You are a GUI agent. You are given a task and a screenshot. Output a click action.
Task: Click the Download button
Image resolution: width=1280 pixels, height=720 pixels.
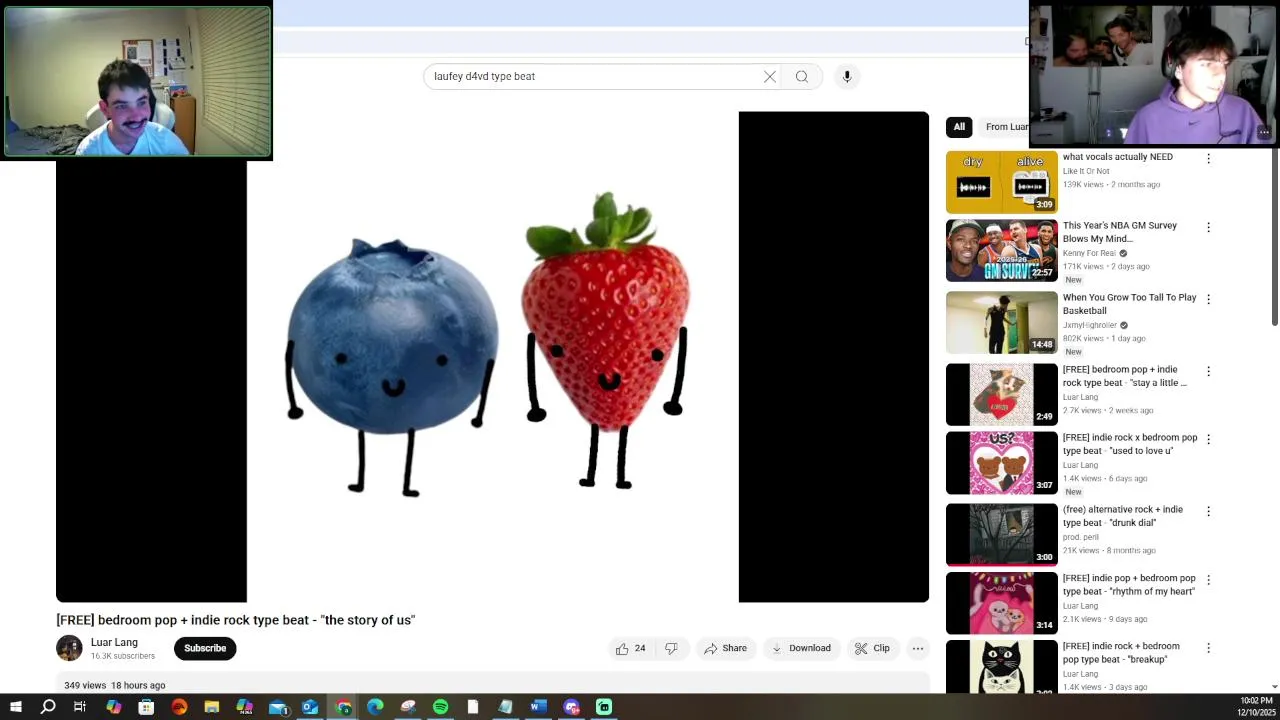point(801,648)
